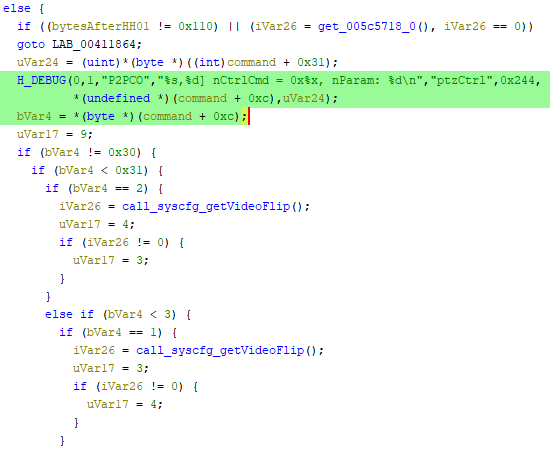The image size is (550, 449).
Task: Select the undefined type cast keyword
Action: pos(118,98)
